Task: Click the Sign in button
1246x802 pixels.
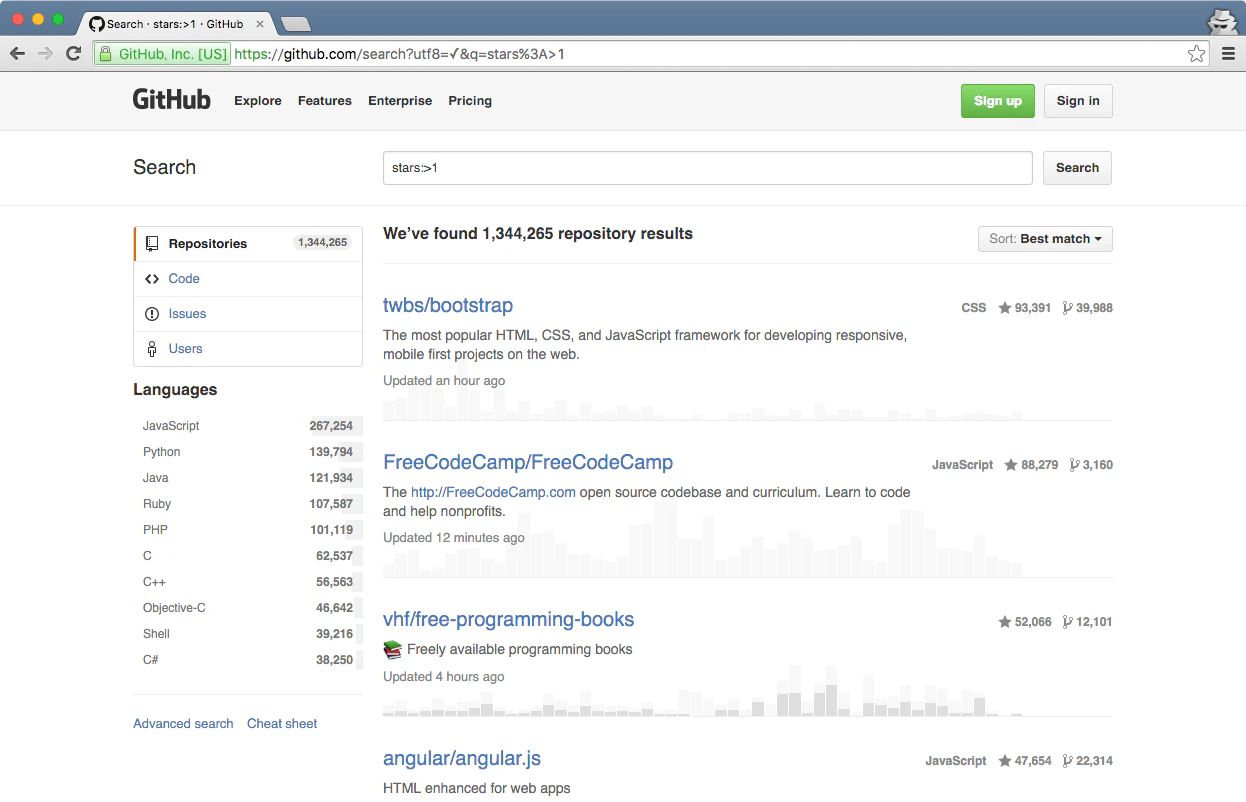Action: 1078,101
